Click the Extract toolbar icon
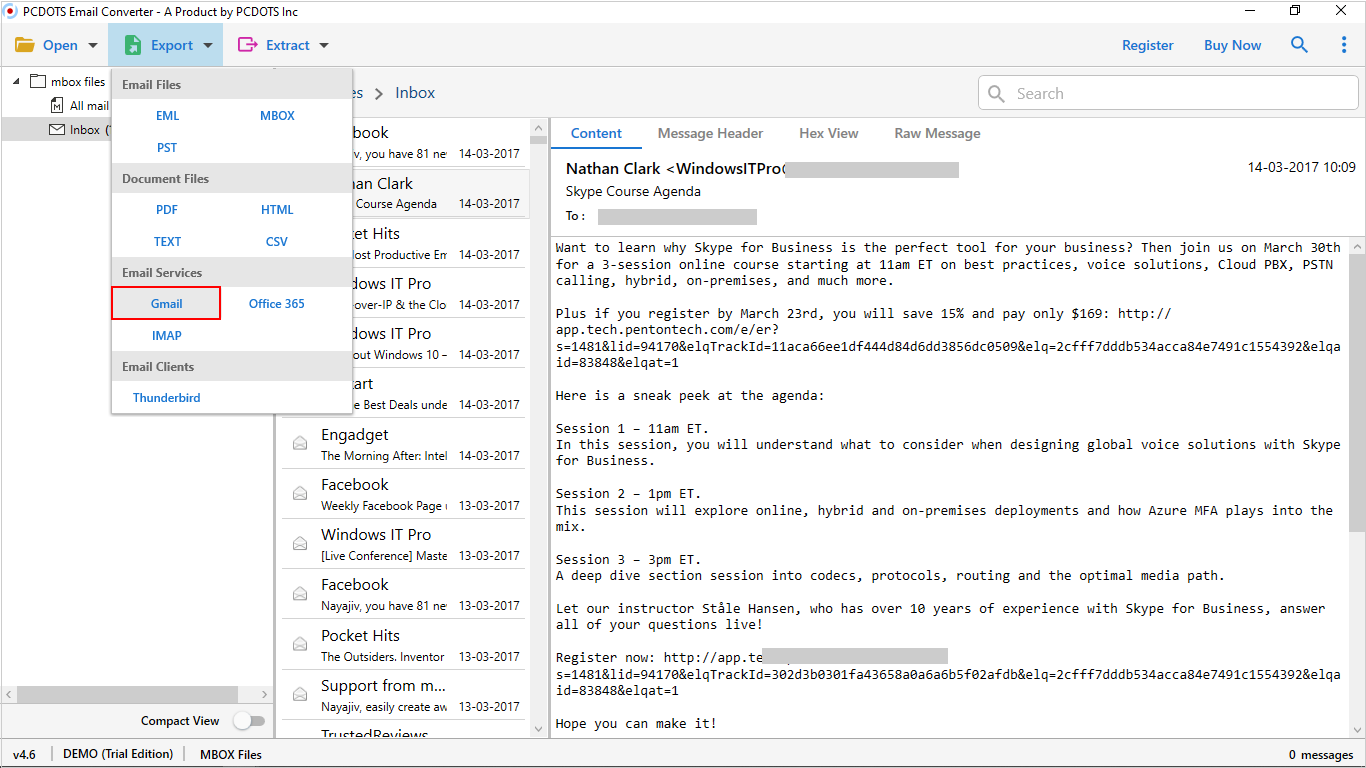1366x768 pixels. 246,45
